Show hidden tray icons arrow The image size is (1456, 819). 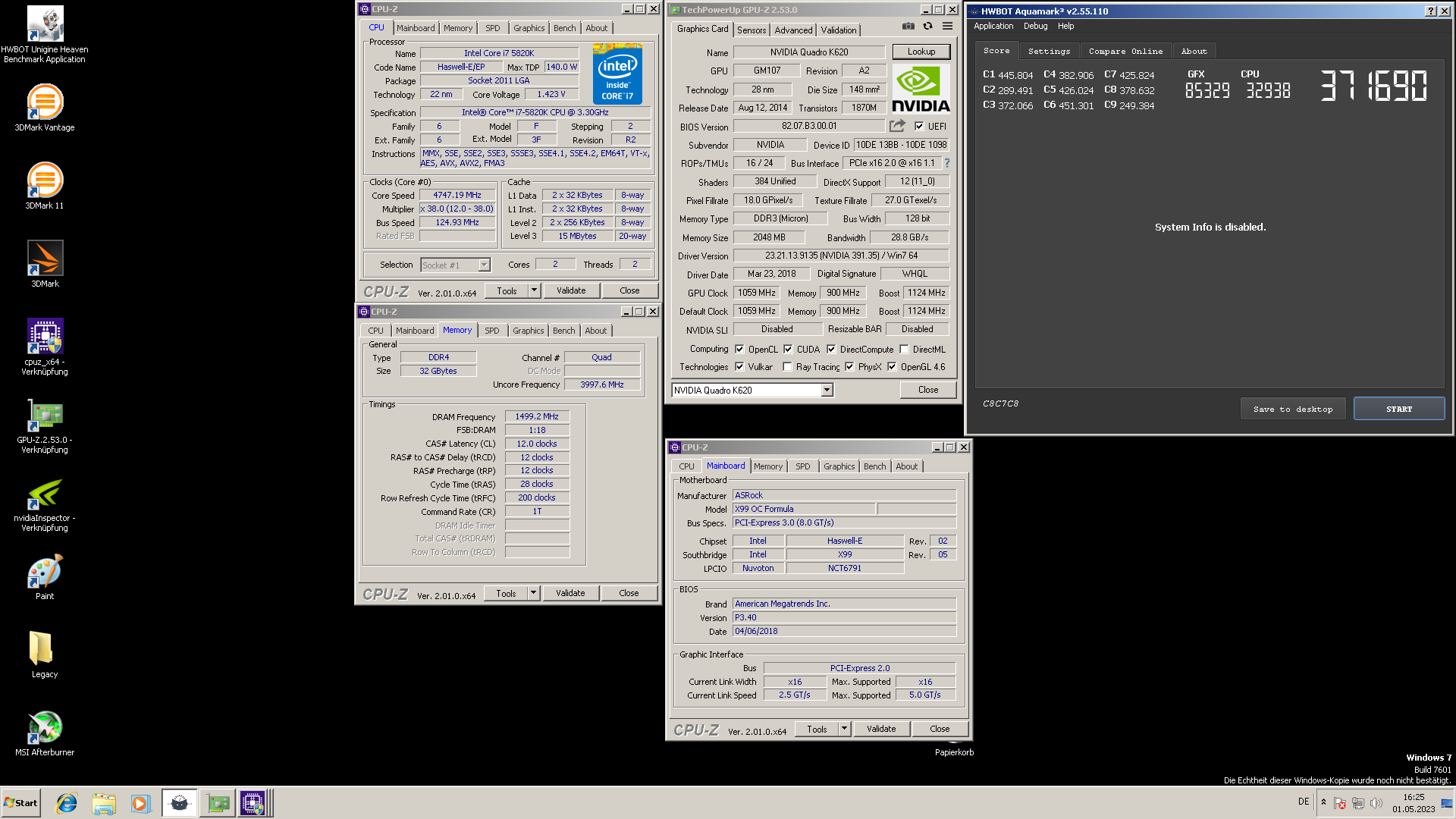pos(1323,802)
